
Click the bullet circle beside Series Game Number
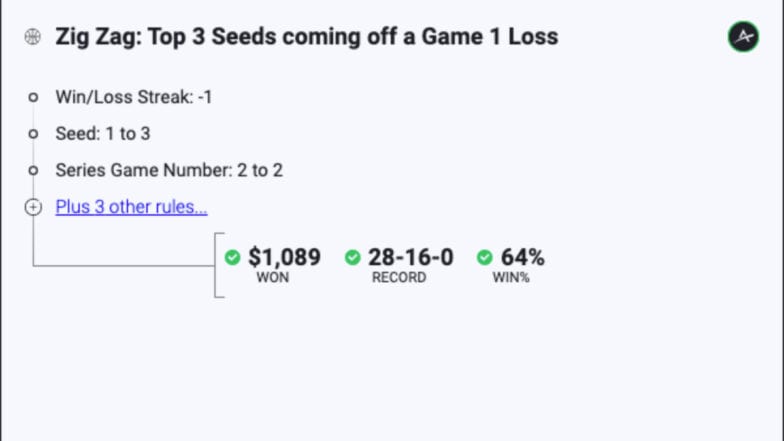(33, 170)
